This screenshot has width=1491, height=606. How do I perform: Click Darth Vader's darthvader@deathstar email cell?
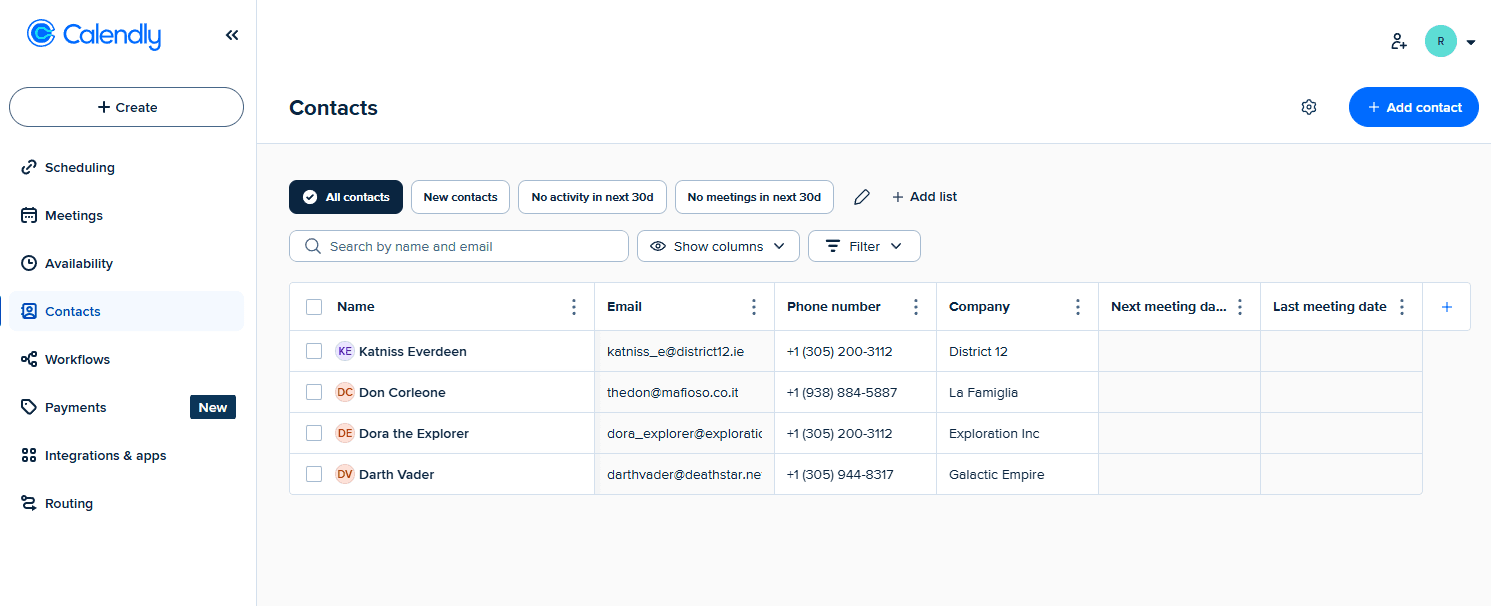coord(685,474)
